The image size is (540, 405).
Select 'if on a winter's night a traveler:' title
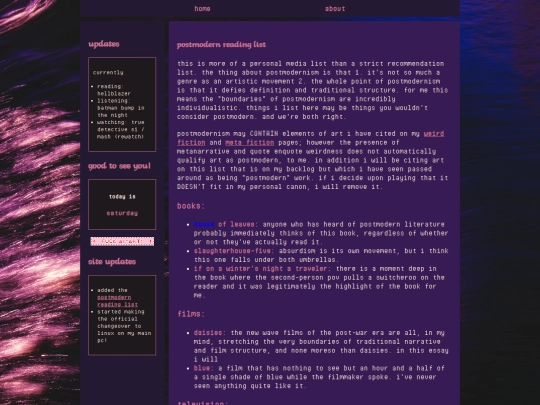262,268
